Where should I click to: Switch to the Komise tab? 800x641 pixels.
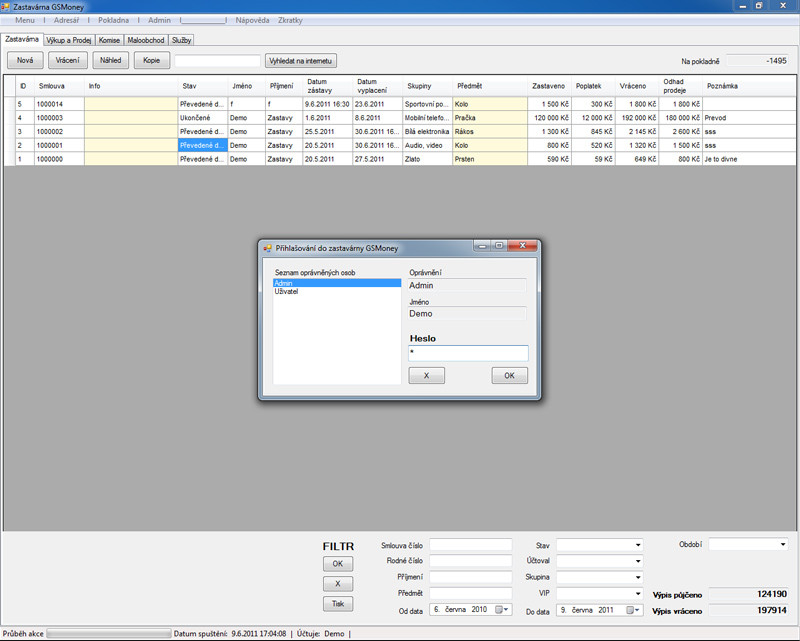109,40
